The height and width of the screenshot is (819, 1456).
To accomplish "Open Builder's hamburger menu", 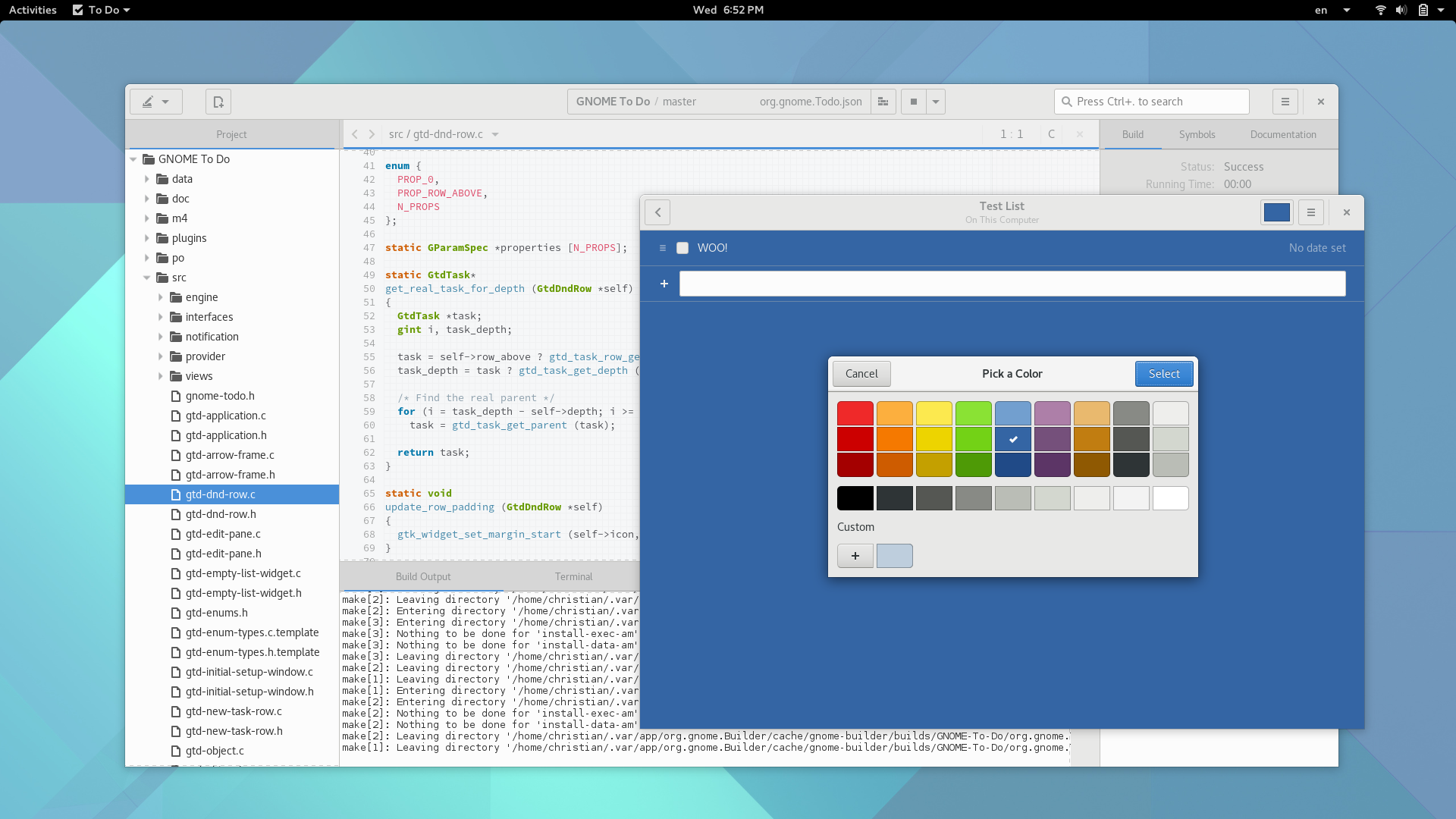I will tap(1285, 102).
